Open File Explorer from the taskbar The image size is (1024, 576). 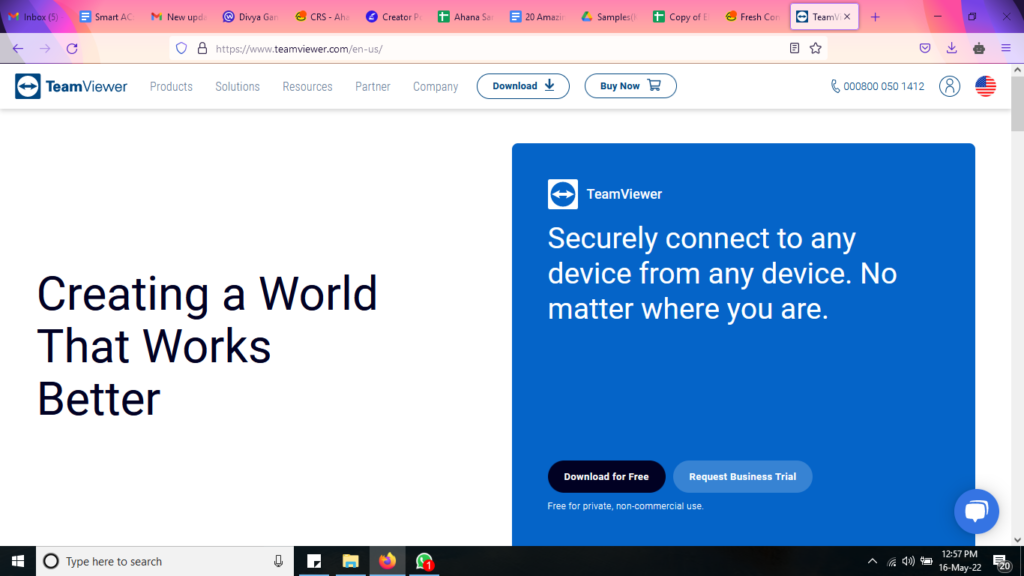click(351, 561)
